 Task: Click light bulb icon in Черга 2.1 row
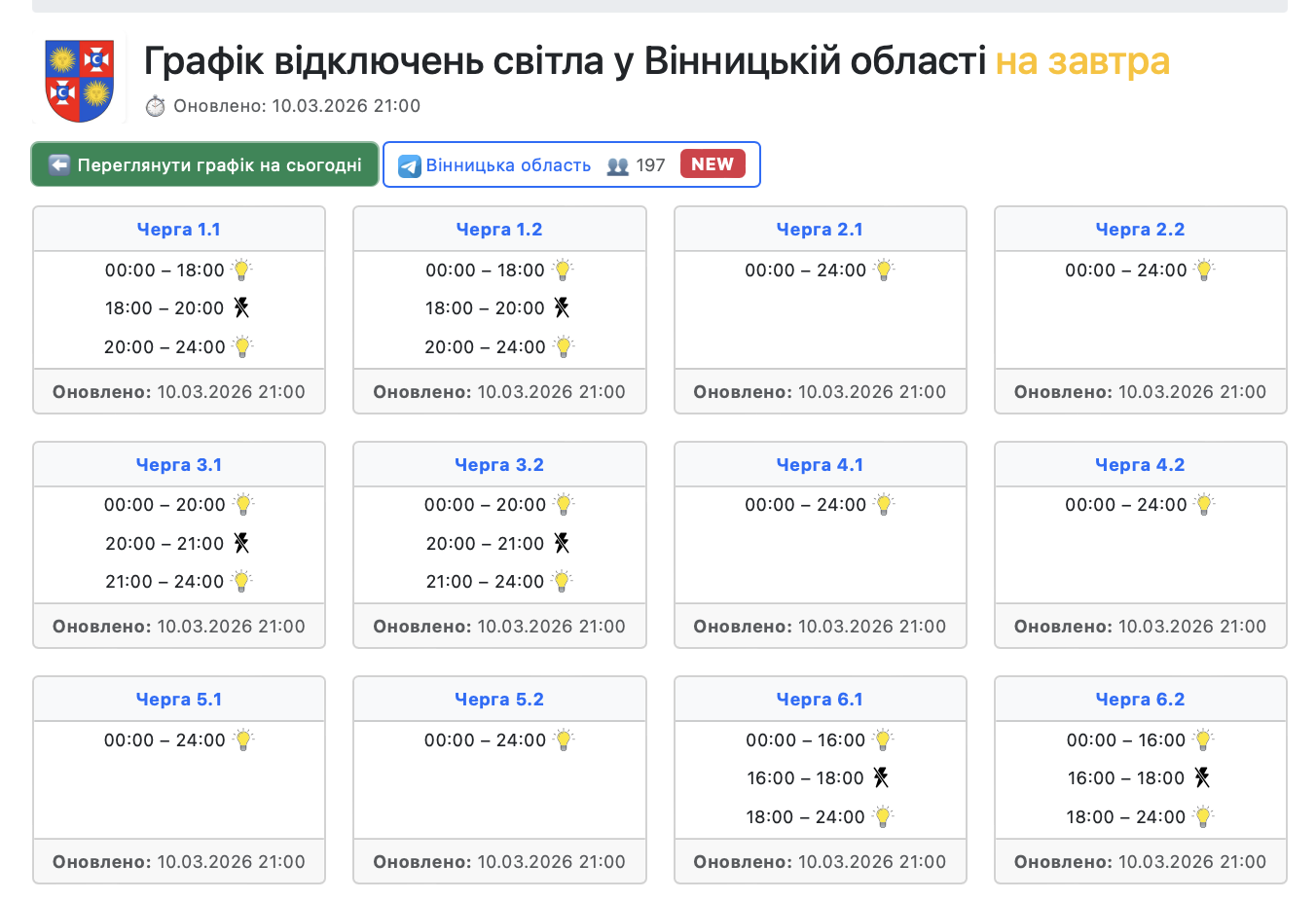pos(884,270)
